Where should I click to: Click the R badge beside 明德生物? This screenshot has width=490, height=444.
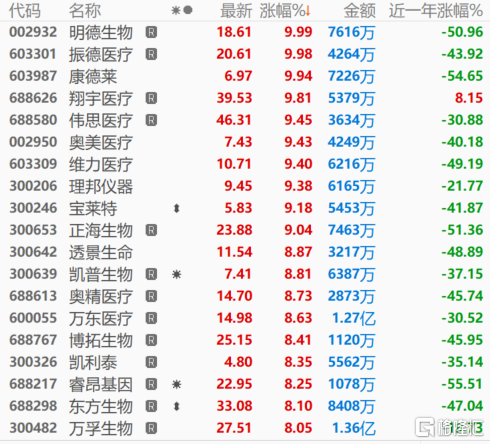tap(151, 32)
